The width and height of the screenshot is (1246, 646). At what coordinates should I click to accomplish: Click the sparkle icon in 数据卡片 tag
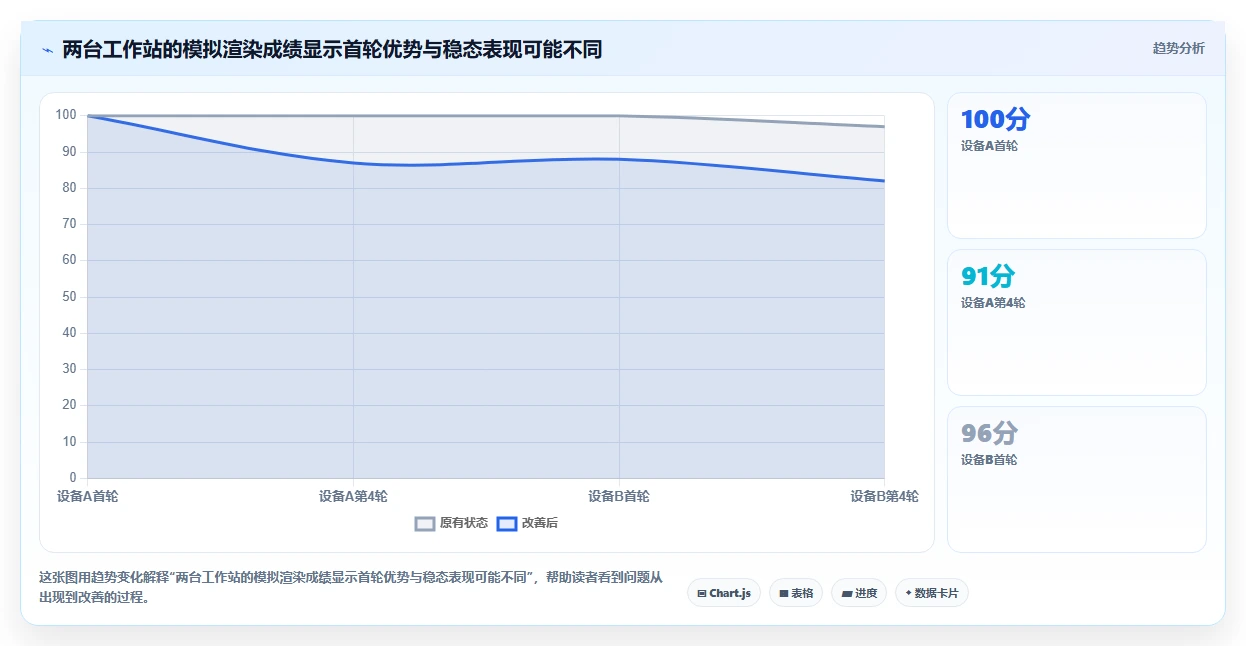coord(908,593)
